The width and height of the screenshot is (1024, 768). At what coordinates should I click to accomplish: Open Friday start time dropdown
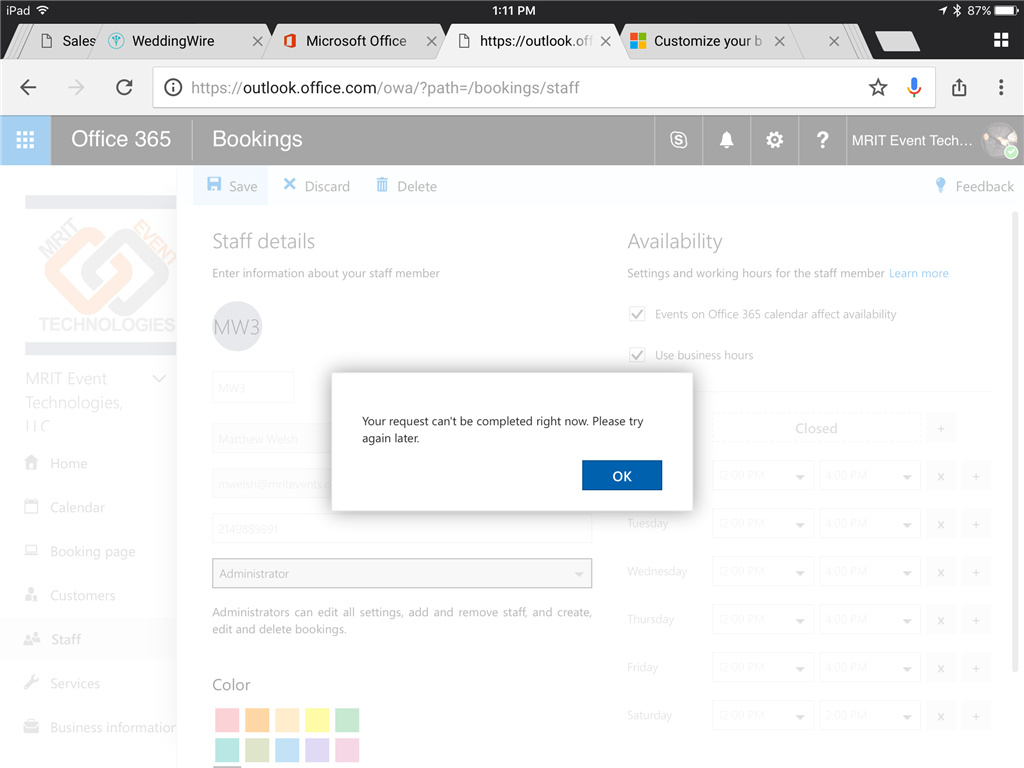coord(763,667)
